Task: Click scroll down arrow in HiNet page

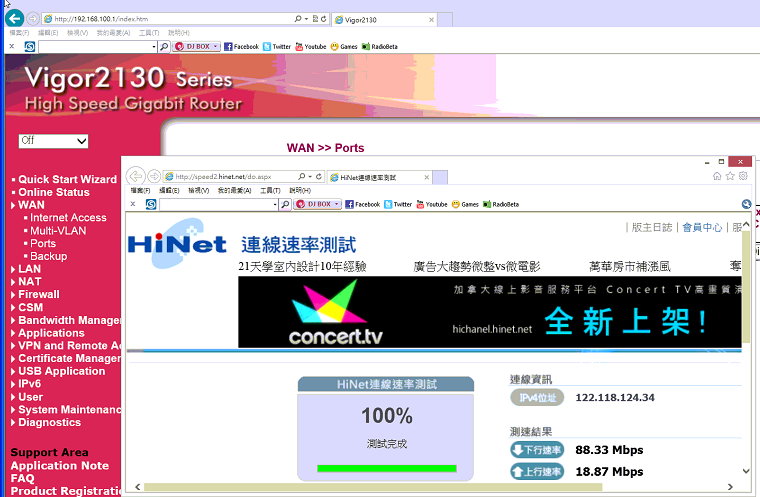Action: coord(746,471)
